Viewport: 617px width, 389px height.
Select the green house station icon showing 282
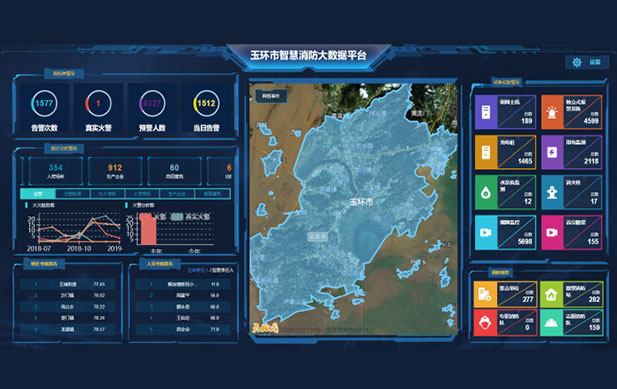tap(551, 294)
